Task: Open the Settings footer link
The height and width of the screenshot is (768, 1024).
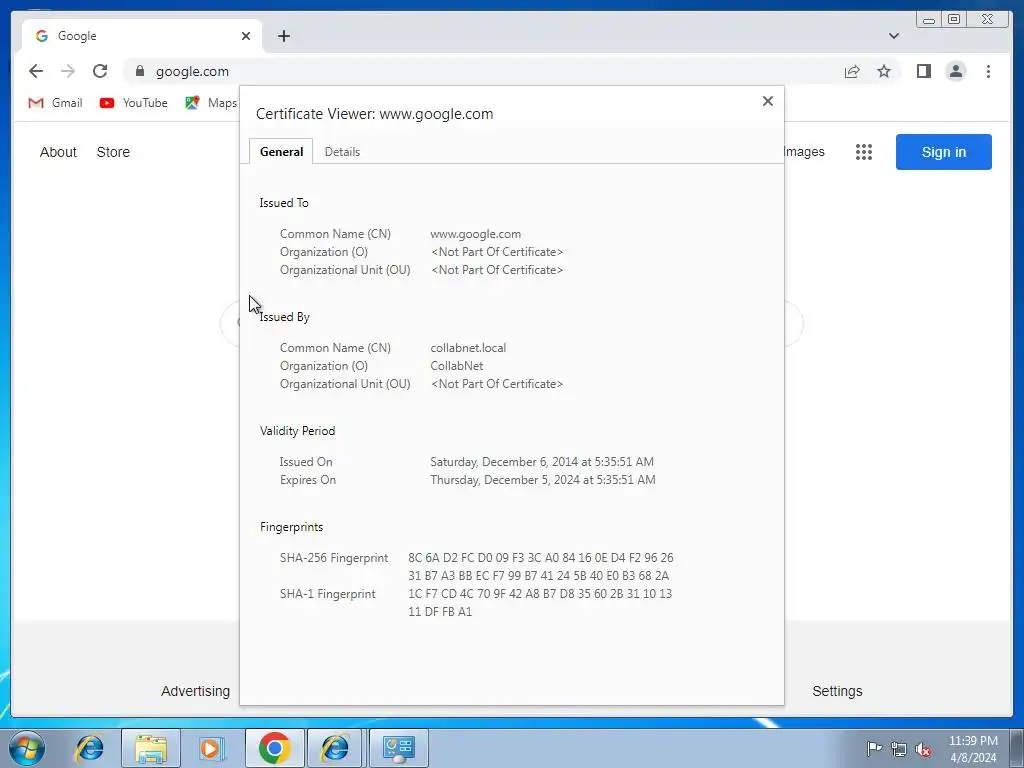Action: point(837,691)
